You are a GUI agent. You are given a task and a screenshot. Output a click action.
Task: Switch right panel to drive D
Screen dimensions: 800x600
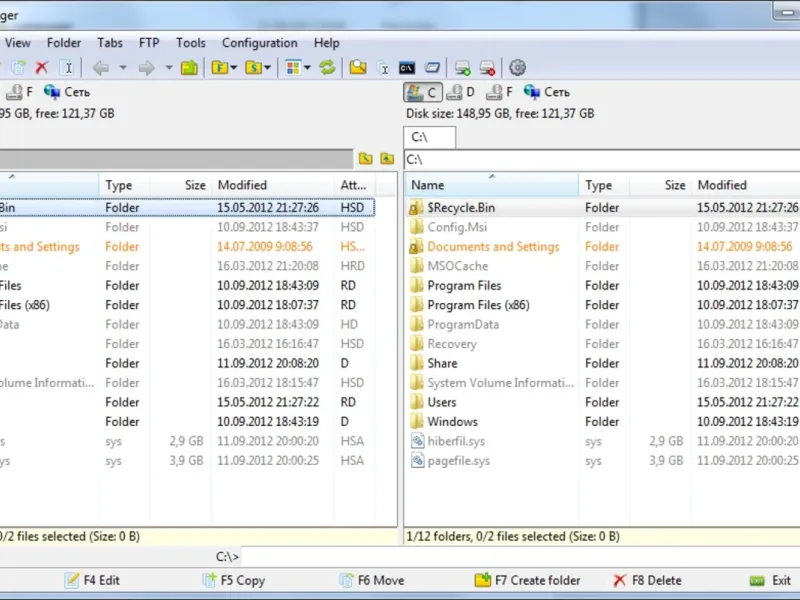[461, 92]
